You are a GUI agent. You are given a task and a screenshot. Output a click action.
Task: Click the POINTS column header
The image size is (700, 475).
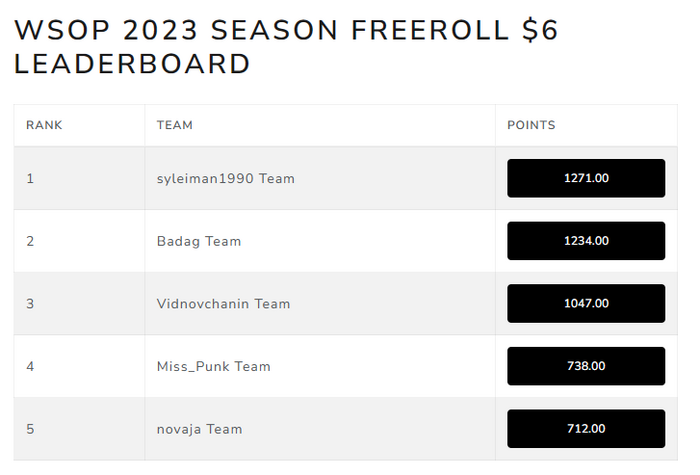pyautogui.click(x=531, y=125)
